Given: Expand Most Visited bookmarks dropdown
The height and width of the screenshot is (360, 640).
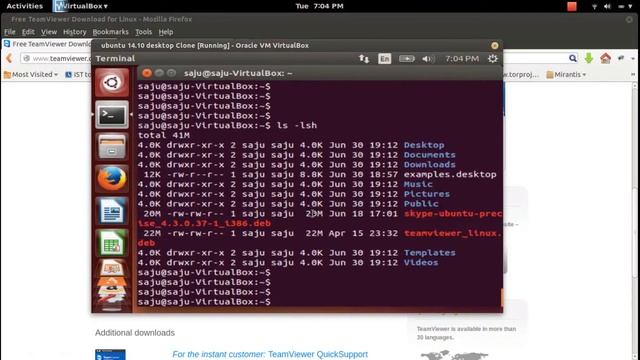Looking at the screenshot, I should click(x=31, y=75).
